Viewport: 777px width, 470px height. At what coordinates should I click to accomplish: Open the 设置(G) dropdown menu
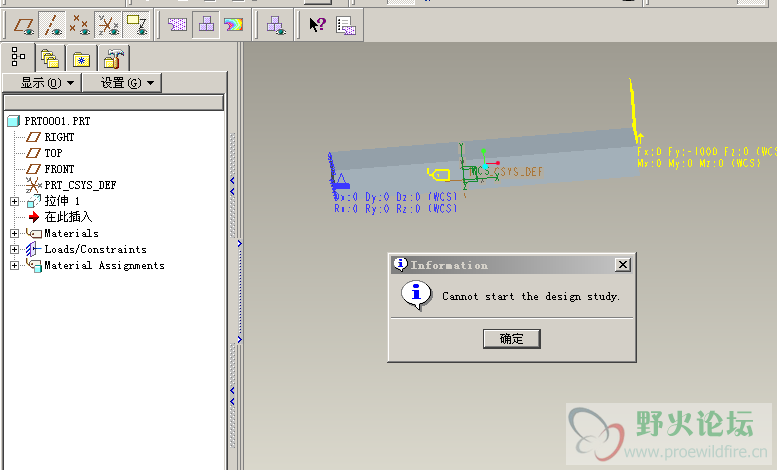[122, 83]
